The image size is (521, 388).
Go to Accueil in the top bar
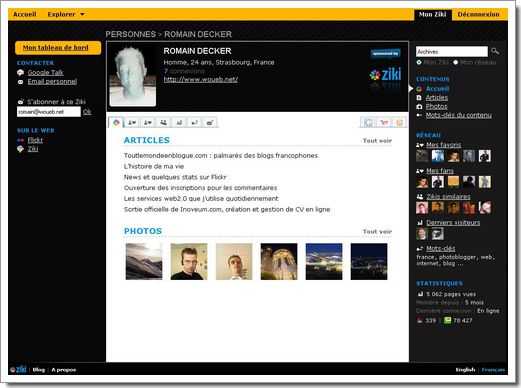click(25, 14)
